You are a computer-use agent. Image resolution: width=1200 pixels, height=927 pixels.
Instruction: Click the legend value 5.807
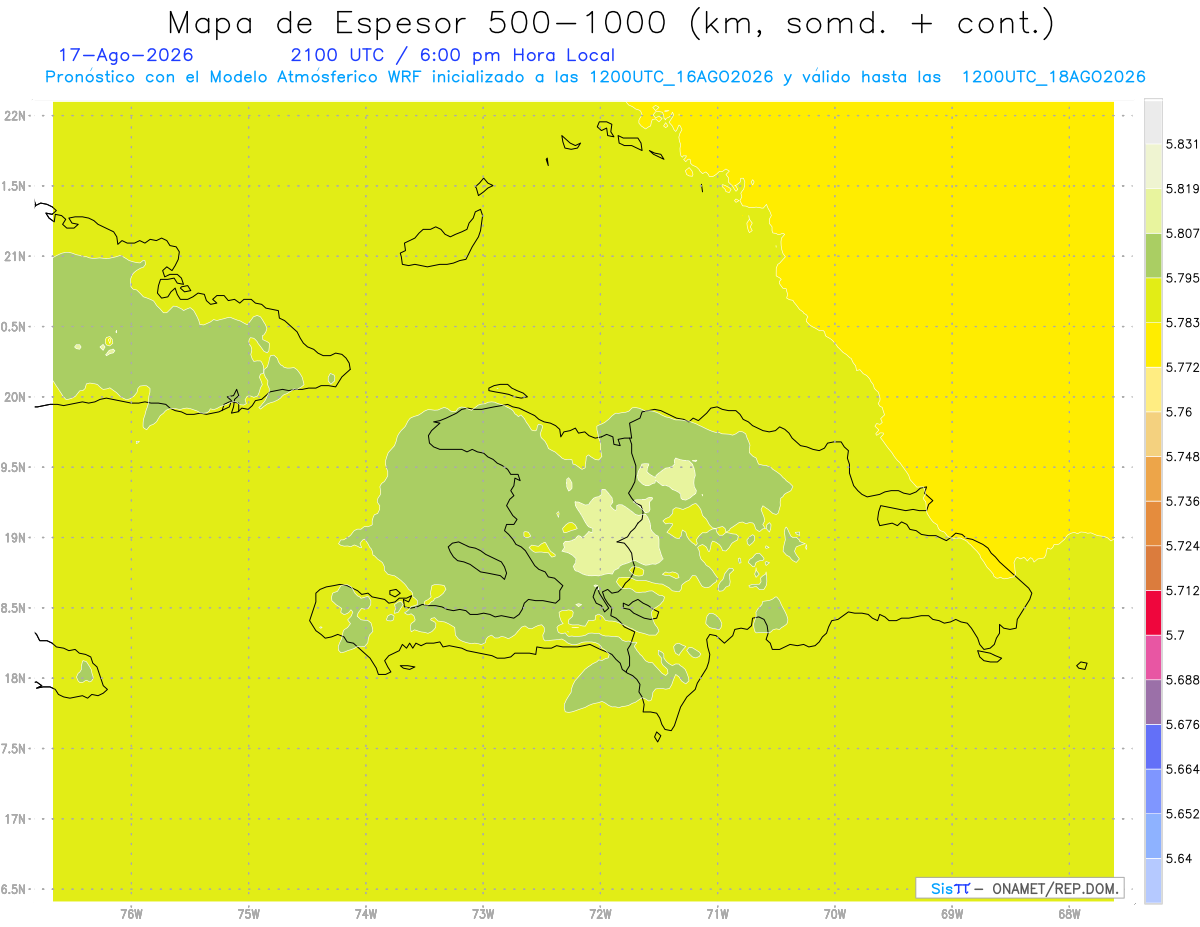(1182, 233)
